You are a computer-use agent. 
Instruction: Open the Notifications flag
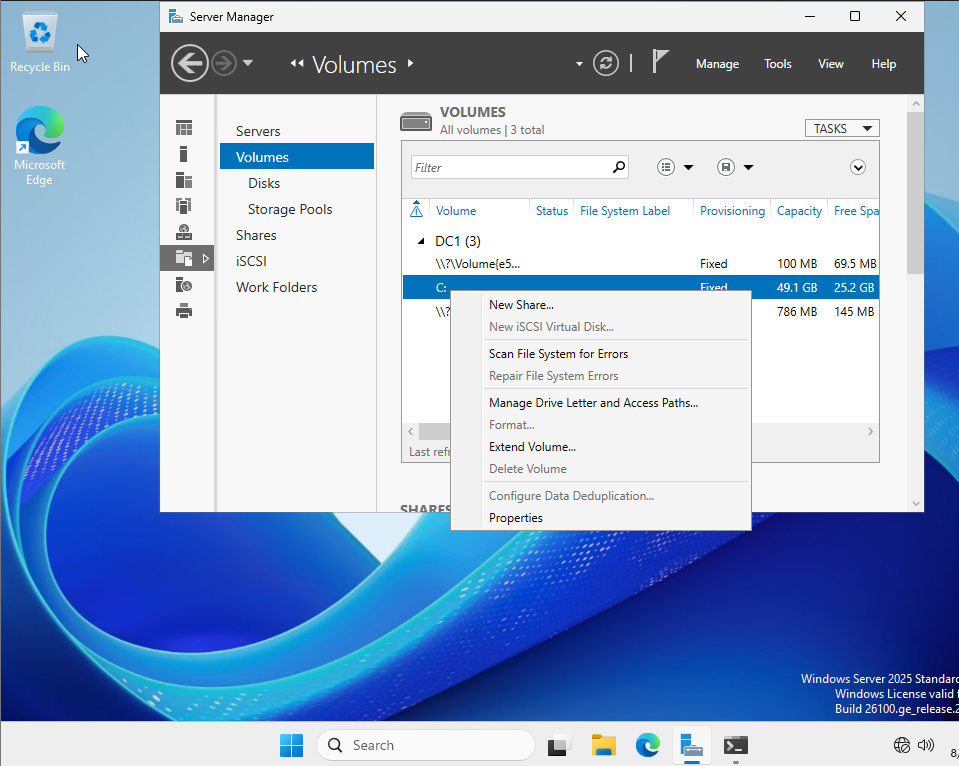tap(659, 61)
